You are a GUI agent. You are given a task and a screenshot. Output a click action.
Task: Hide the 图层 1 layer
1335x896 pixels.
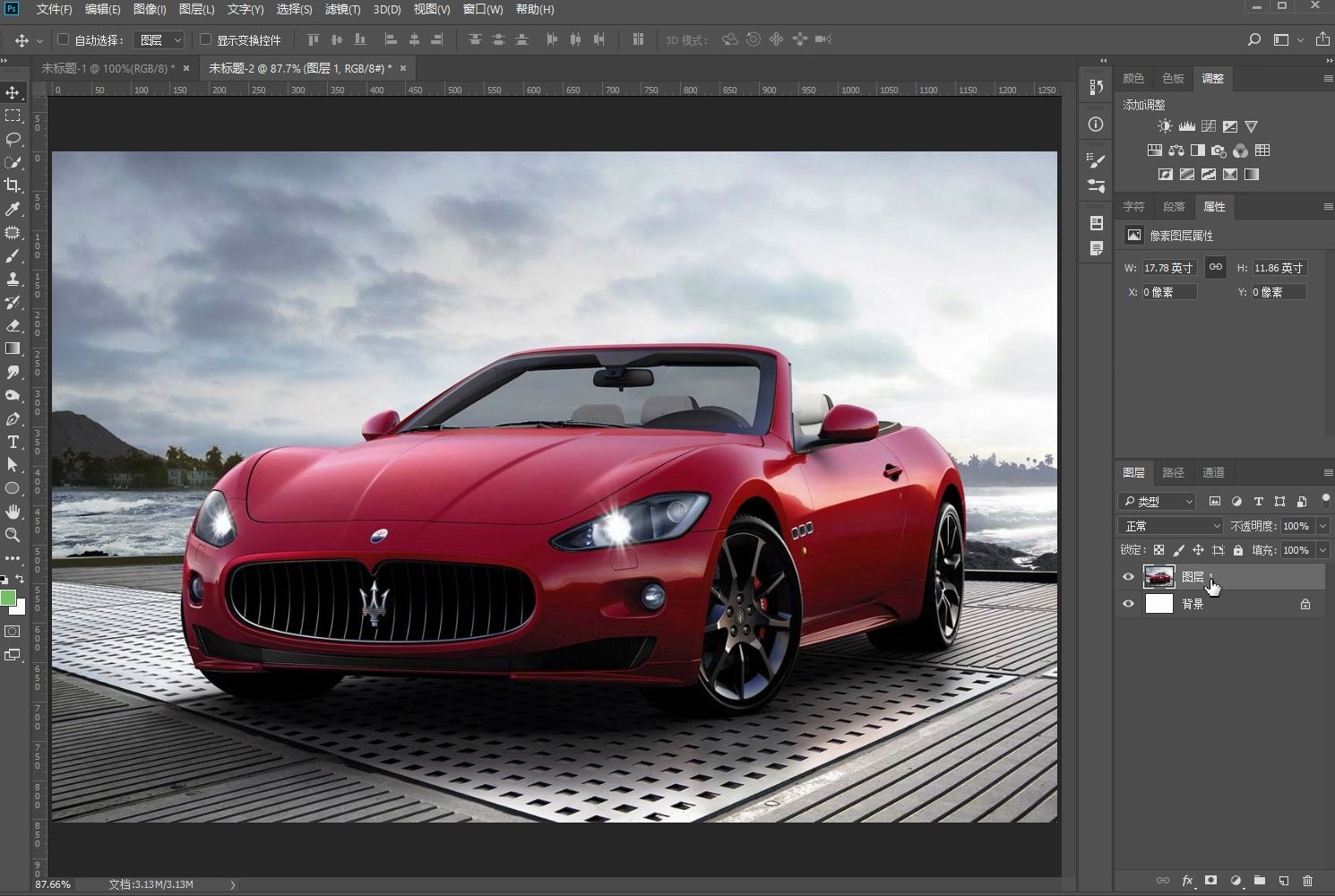1128,577
